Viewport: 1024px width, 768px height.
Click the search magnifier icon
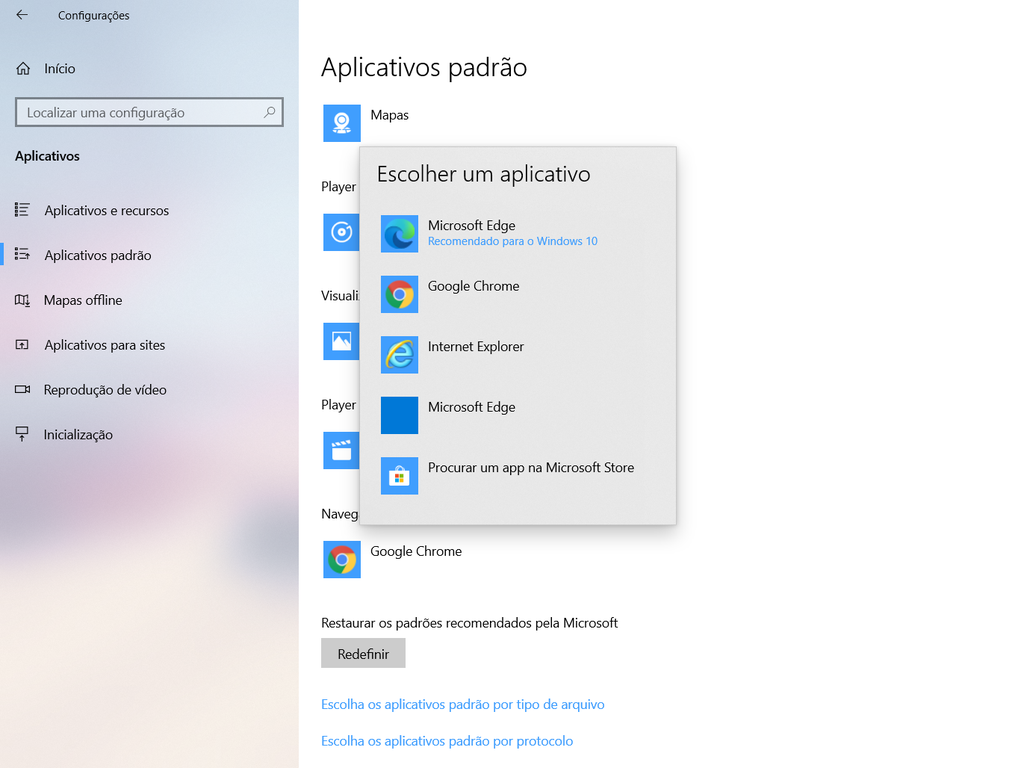pyautogui.click(x=269, y=112)
